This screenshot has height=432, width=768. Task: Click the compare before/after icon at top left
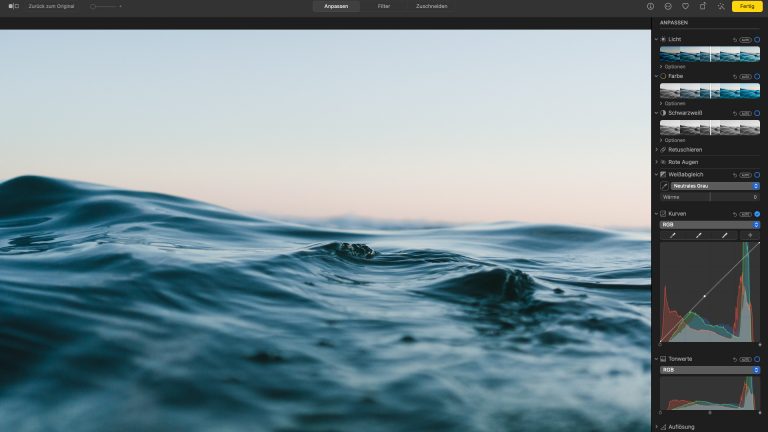click(x=13, y=6)
